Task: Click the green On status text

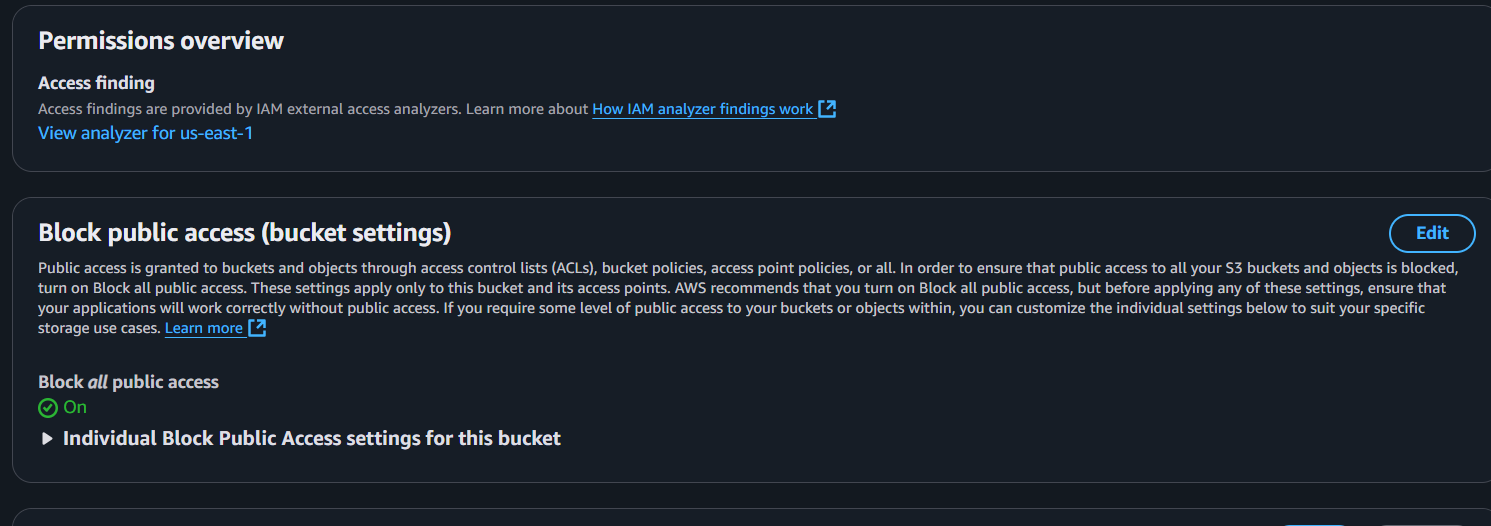Action: pyautogui.click(x=75, y=407)
